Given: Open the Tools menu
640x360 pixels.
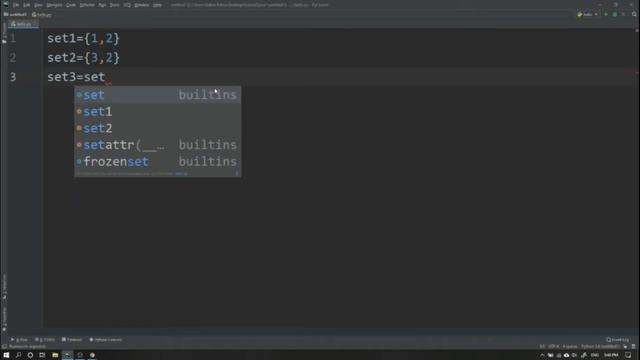Looking at the screenshot, I should (x=115, y=5).
